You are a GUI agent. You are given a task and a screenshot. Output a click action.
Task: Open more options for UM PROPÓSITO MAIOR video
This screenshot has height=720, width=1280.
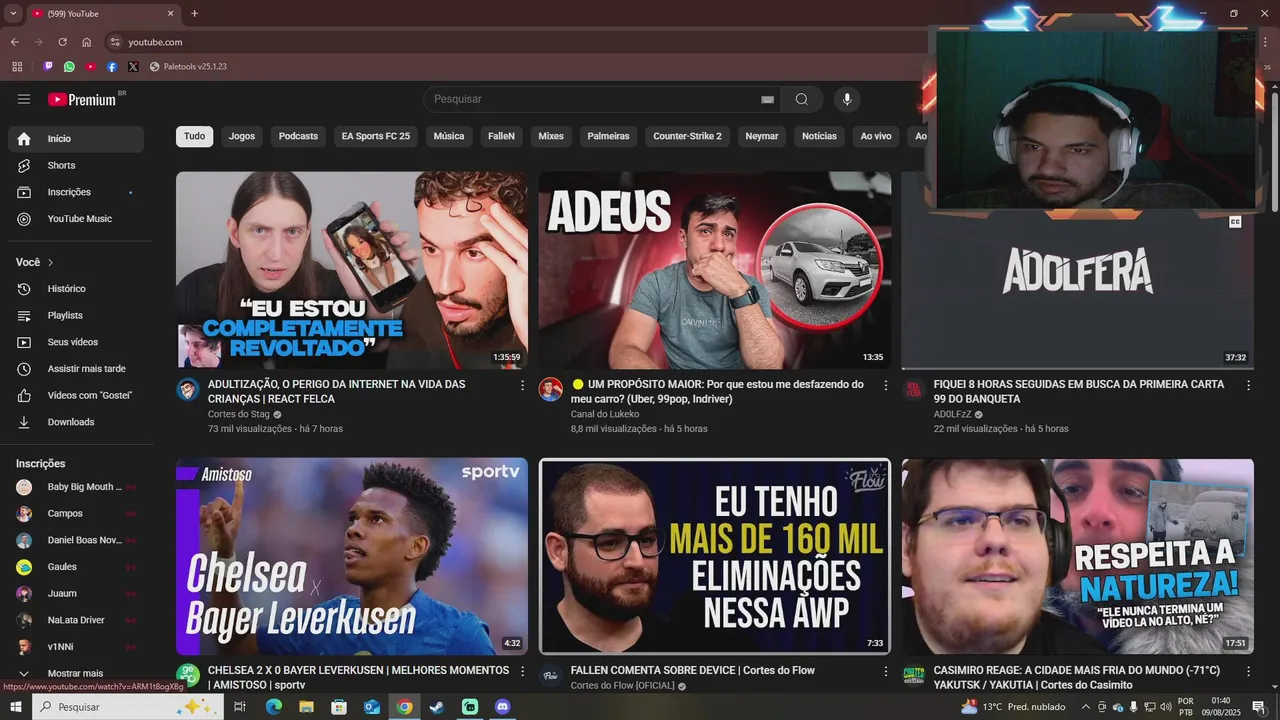click(885, 385)
